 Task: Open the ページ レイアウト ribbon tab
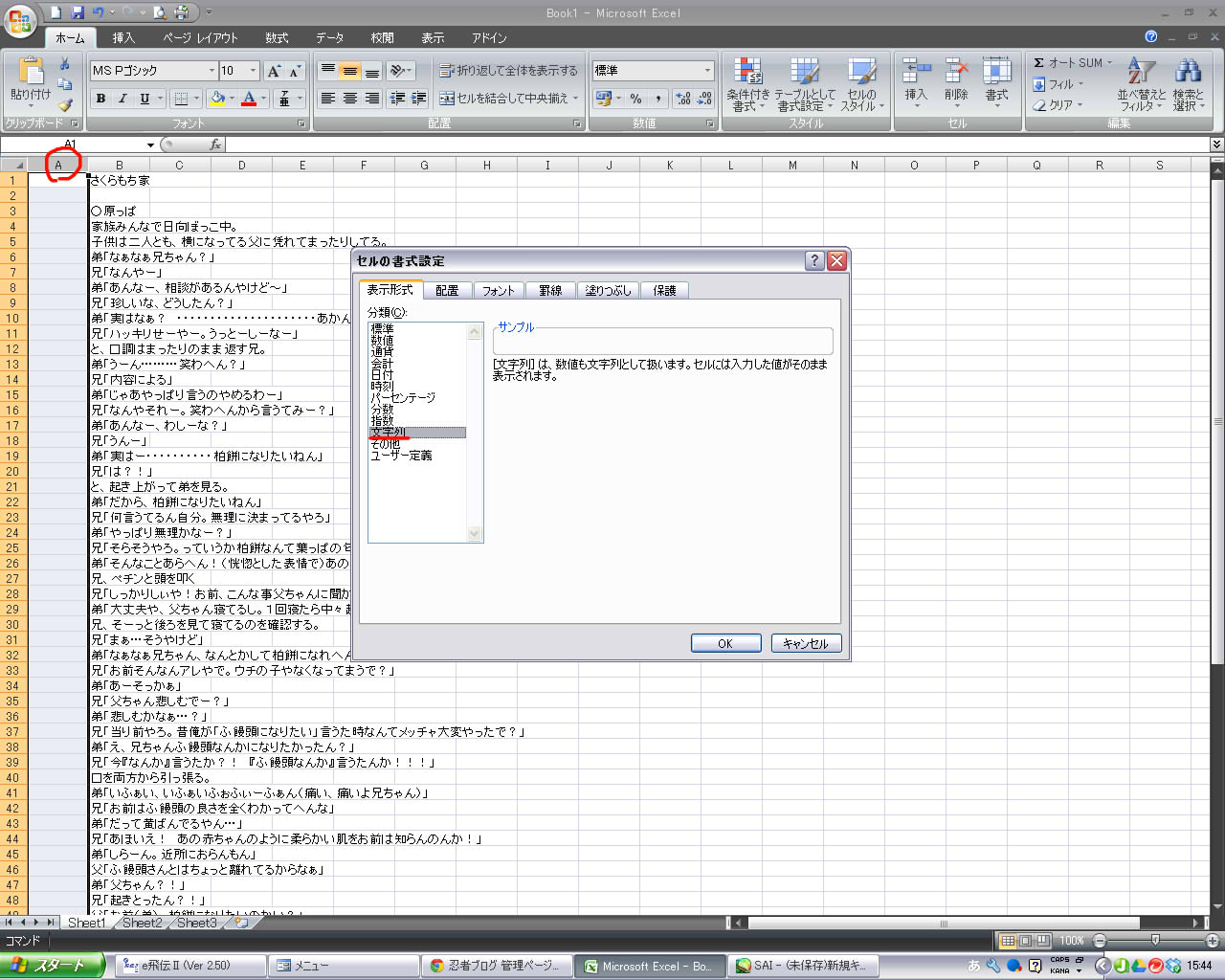(x=200, y=37)
